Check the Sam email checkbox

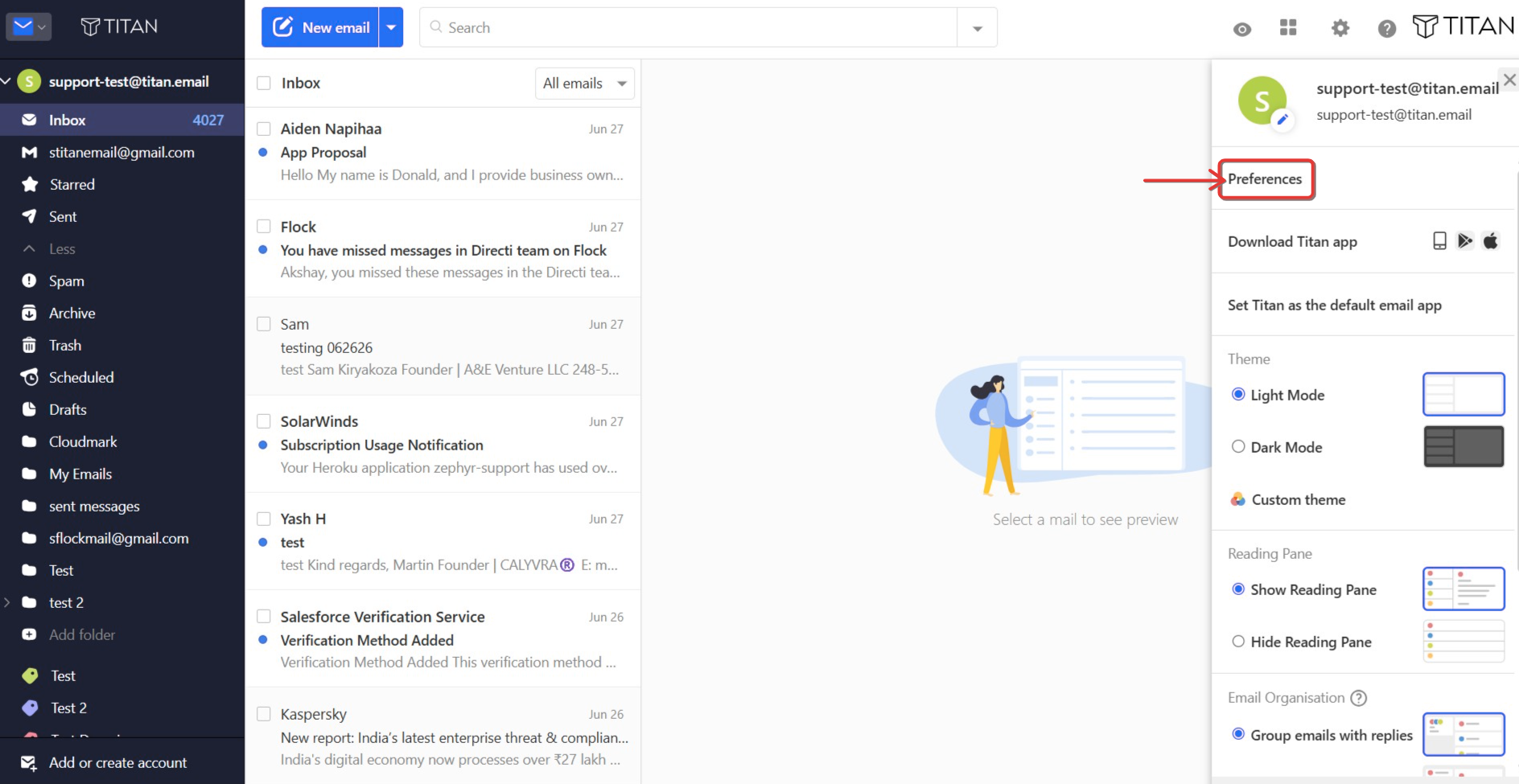click(x=263, y=324)
